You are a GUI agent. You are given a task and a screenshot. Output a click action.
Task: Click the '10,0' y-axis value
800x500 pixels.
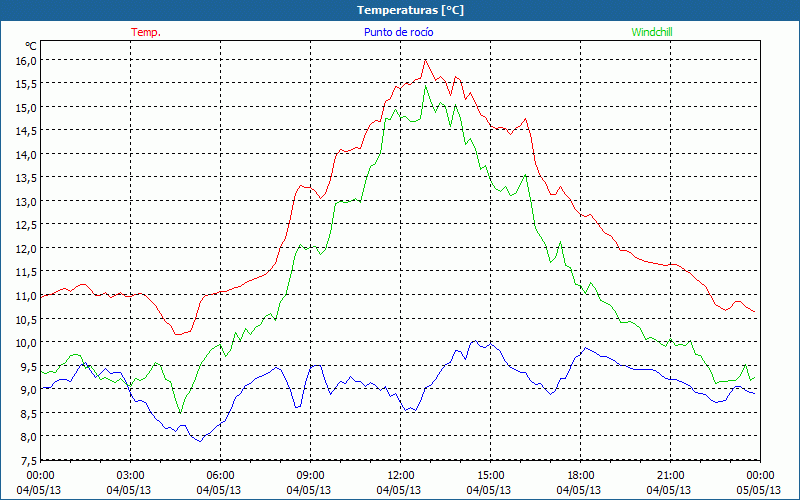coord(26,342)
